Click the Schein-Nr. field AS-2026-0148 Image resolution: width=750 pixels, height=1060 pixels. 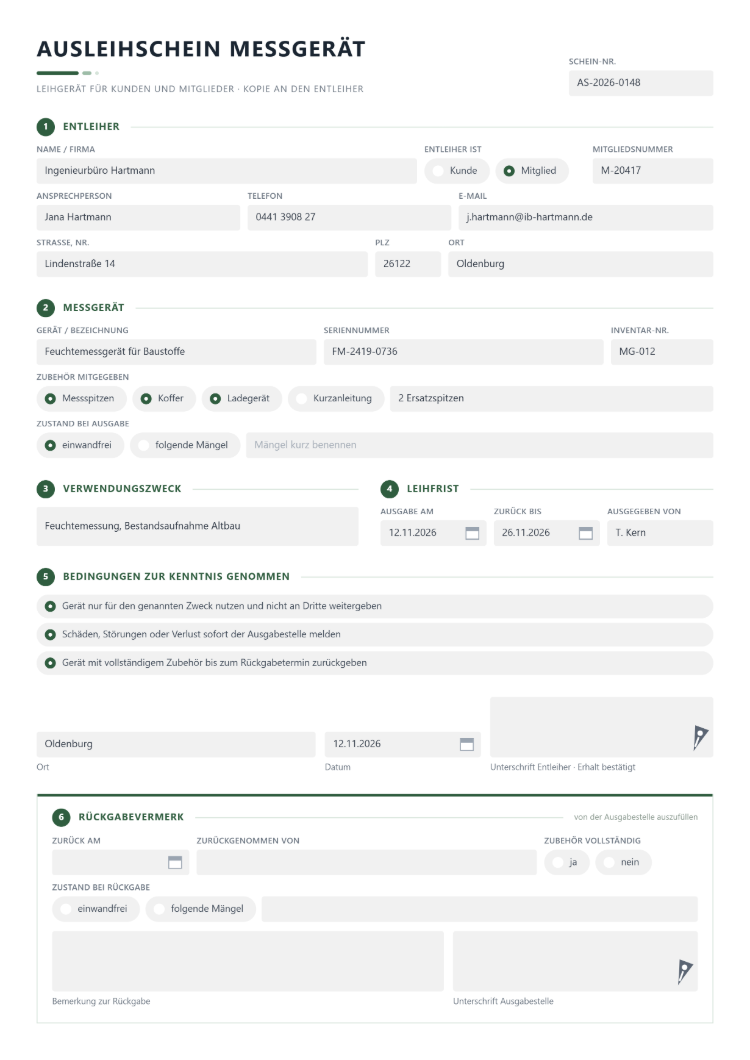[x=640, y=83]
